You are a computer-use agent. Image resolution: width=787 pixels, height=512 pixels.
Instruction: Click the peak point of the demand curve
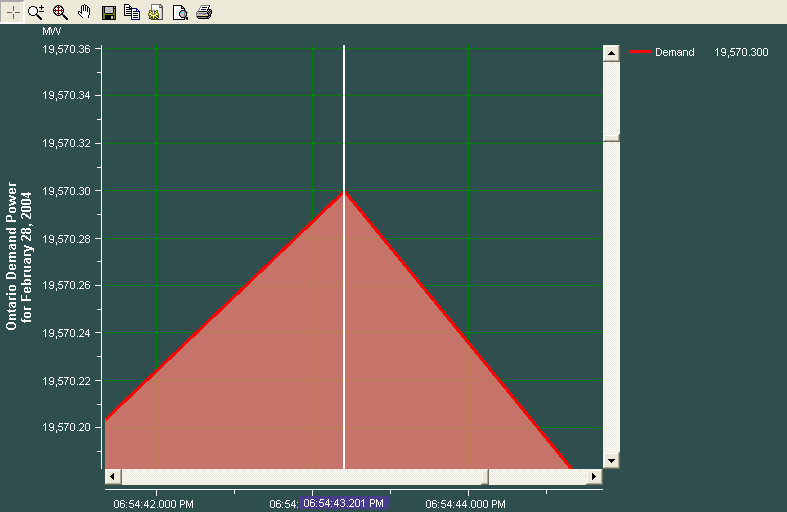point(344,191)
